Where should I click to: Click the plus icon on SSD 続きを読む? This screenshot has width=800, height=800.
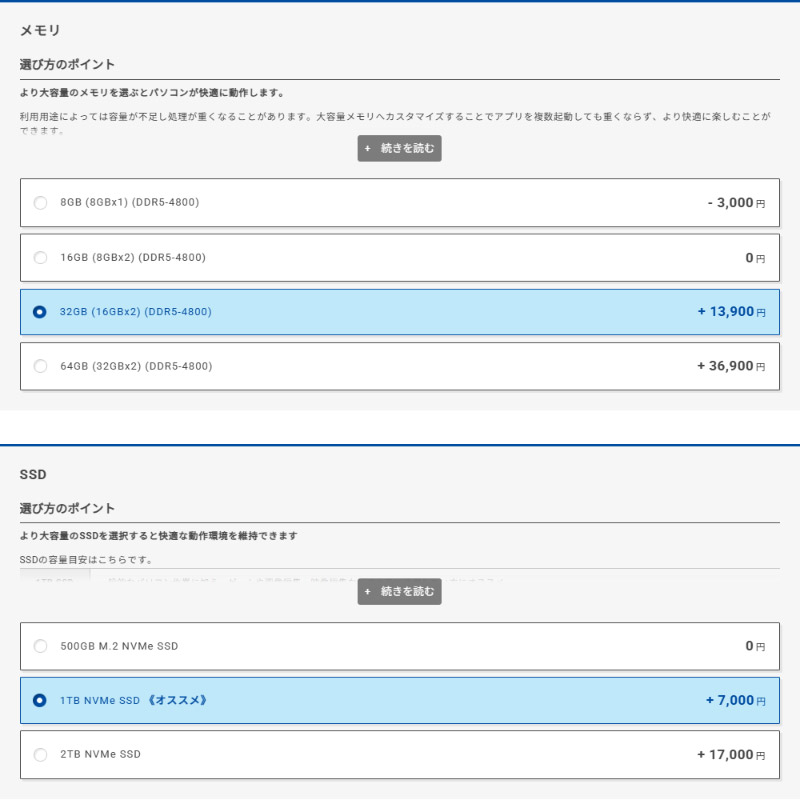pyautogui.click(x=367, y=592)
